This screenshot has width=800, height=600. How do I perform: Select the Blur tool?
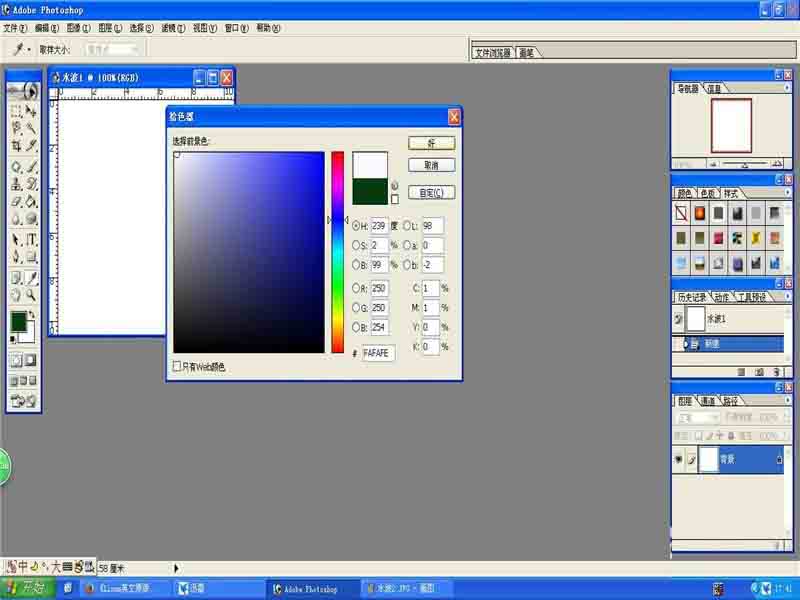click(x=16, y=219)
